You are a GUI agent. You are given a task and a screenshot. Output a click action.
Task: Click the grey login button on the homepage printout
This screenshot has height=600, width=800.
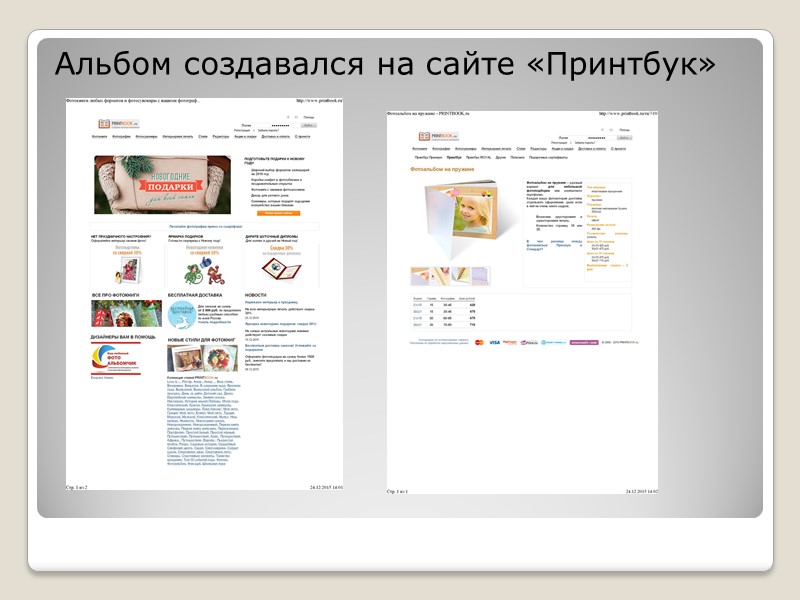tap(309, 125)
